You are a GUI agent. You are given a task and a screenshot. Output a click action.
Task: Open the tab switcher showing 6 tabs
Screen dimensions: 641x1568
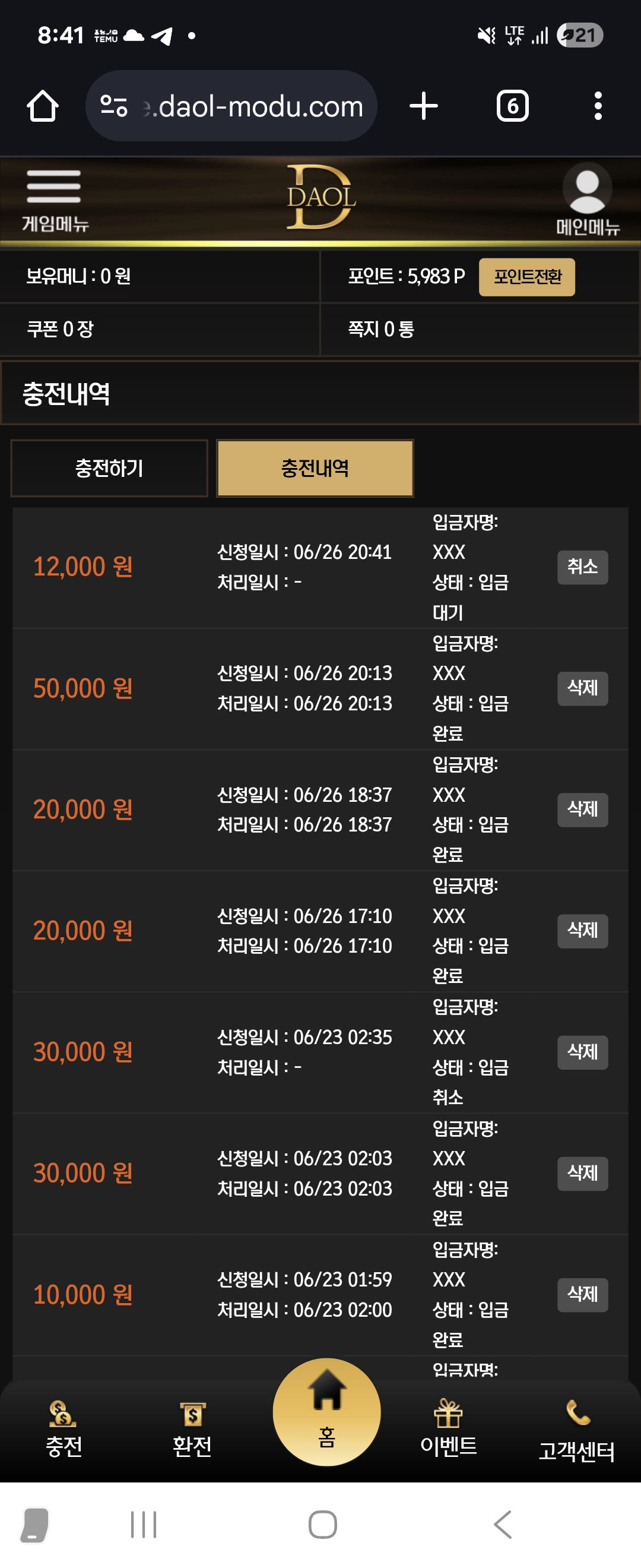tap(513, 106)
